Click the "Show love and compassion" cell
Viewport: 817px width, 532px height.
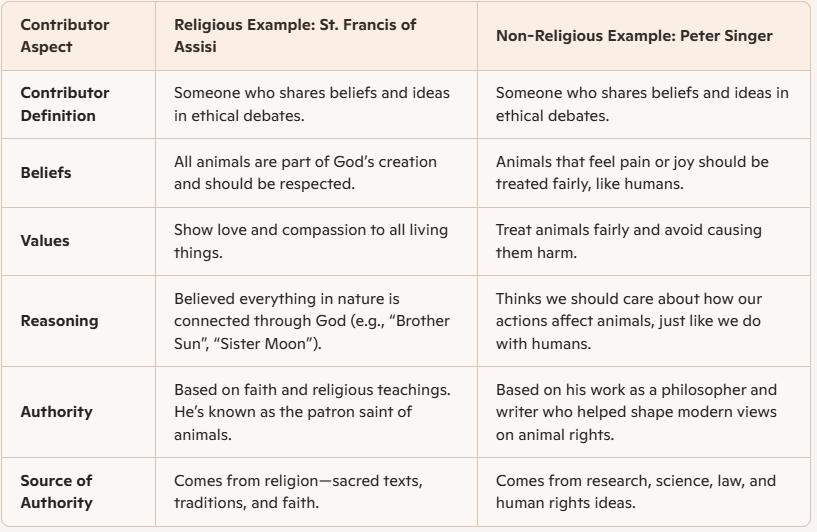(311, 241)
